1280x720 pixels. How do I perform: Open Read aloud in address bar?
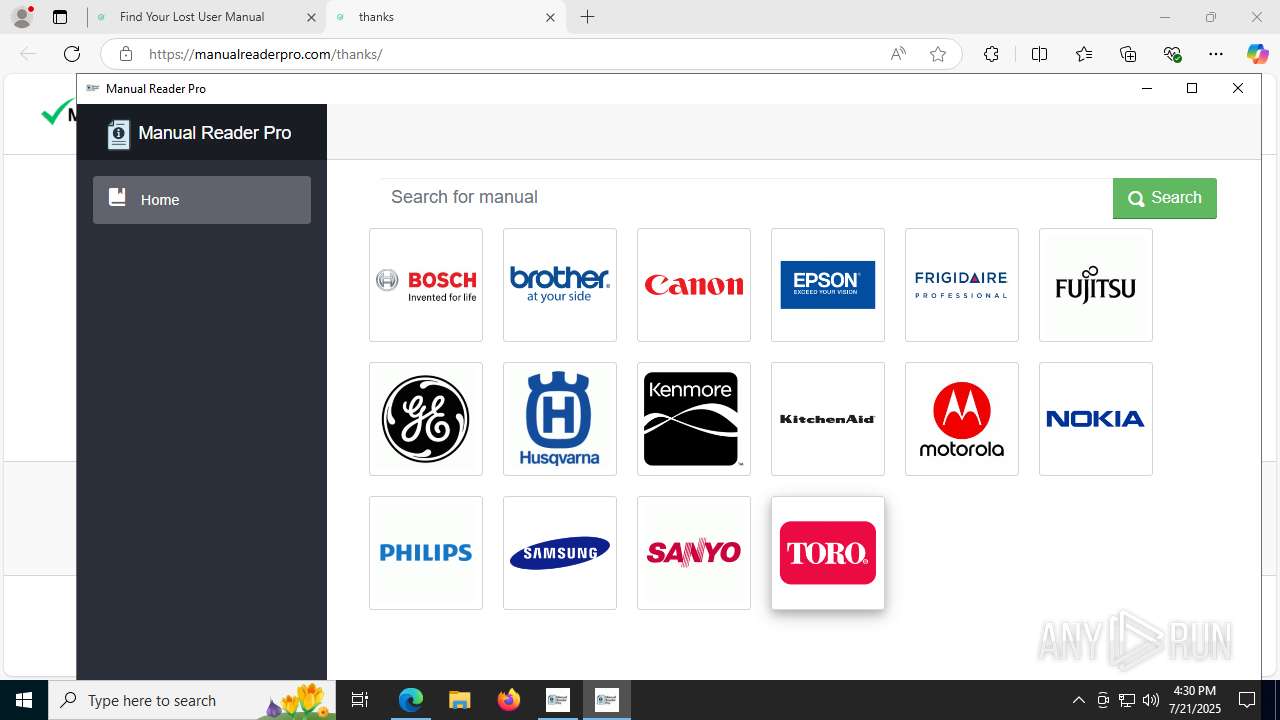point(898,54)
